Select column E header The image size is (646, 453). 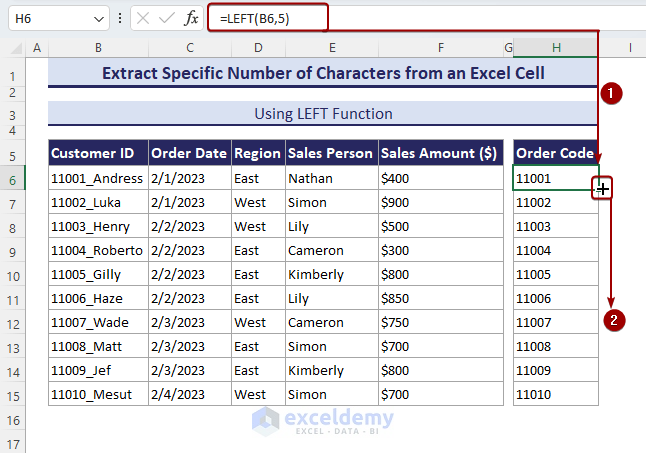click(331, 48)
